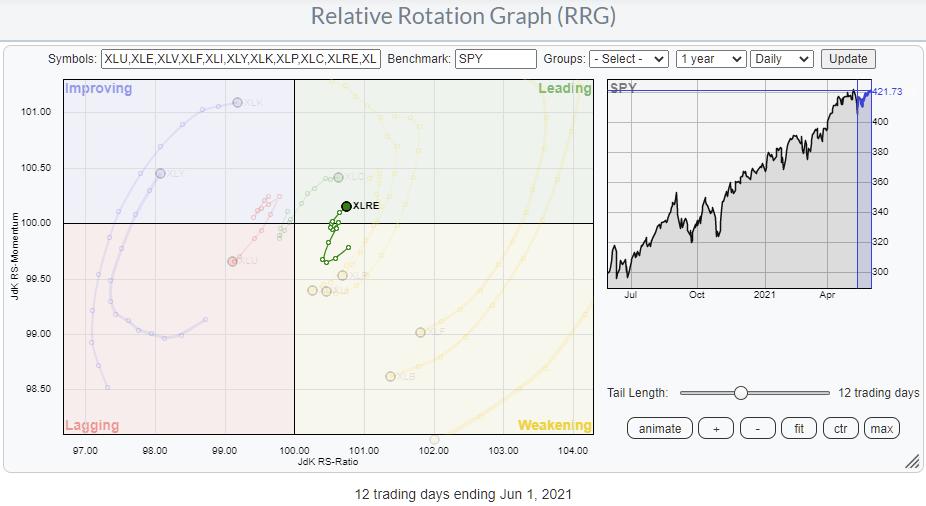Open the Groups select dropdown
The width and height of the screenshot is (926, 506).
[629, 59]
